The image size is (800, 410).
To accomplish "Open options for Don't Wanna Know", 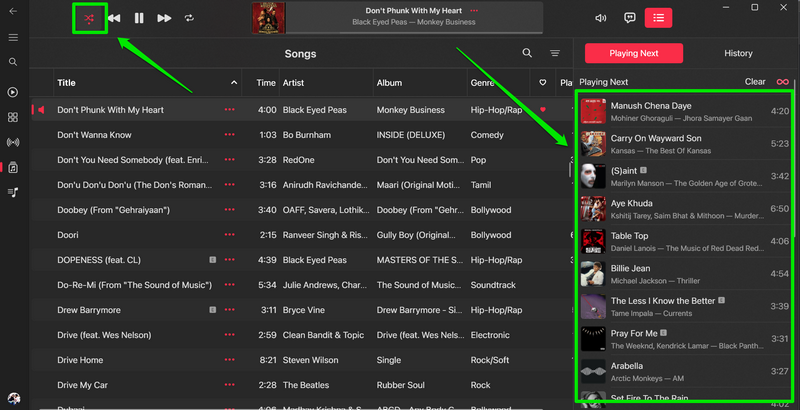I will point(230,135).
